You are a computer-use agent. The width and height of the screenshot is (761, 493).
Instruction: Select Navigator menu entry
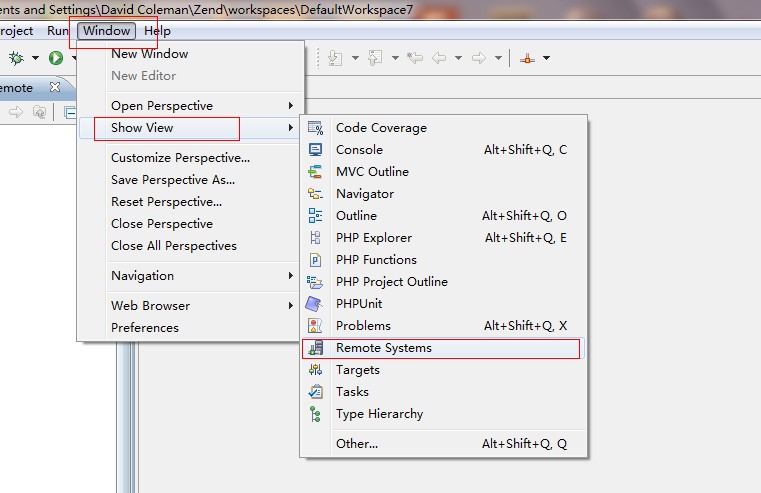click(443, 194)
